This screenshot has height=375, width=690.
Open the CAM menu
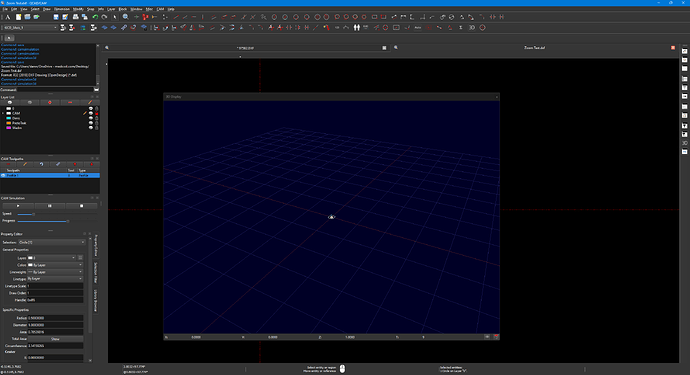click(160, 9)
